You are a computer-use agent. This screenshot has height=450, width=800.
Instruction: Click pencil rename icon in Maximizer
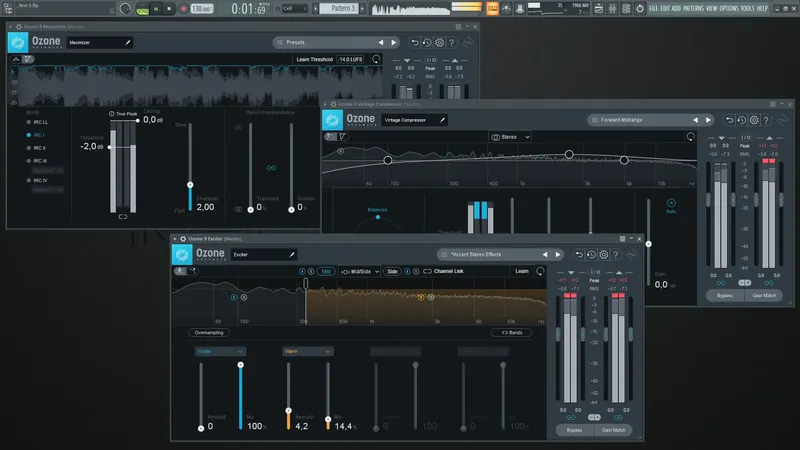[x=128, y=43]
